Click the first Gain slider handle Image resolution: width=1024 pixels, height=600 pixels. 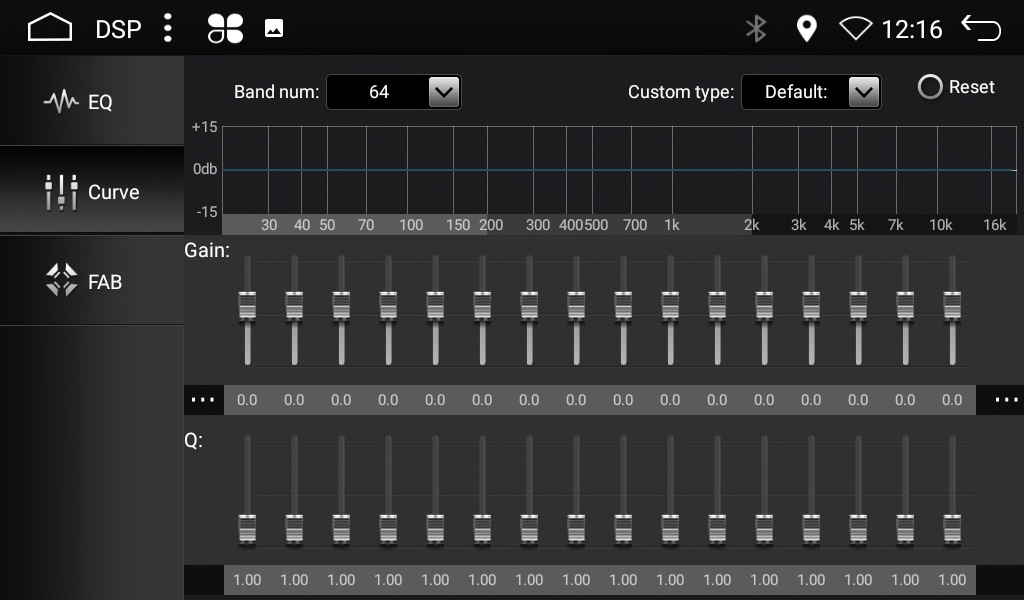point(247,306)
